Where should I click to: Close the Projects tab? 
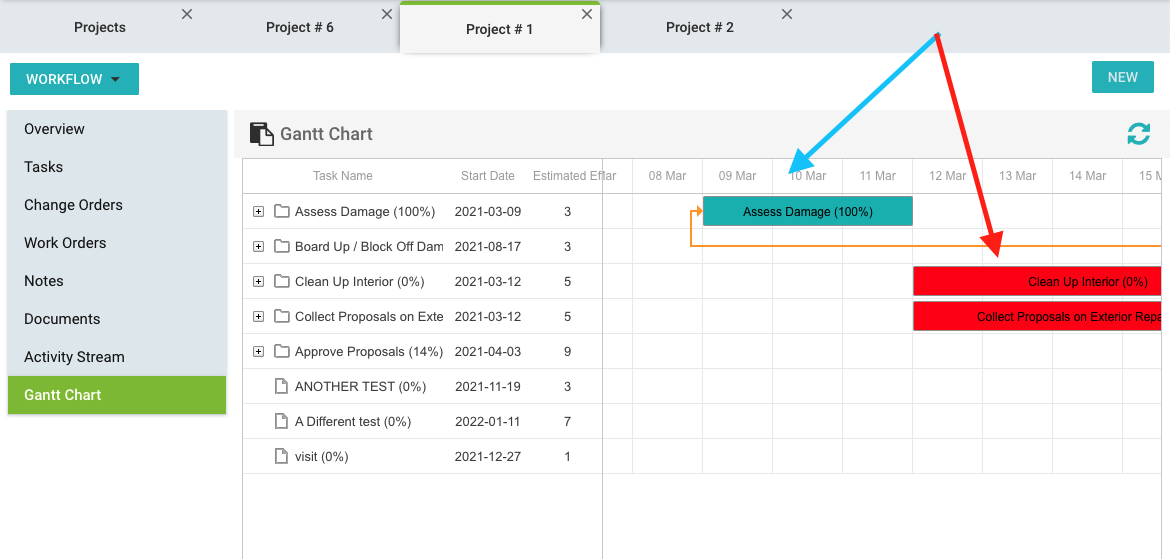point(187,14)
